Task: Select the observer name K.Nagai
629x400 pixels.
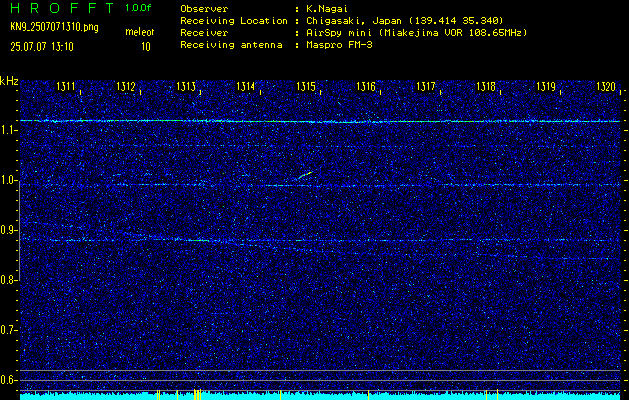Action: pyautogui.click(x=327, y=9)
